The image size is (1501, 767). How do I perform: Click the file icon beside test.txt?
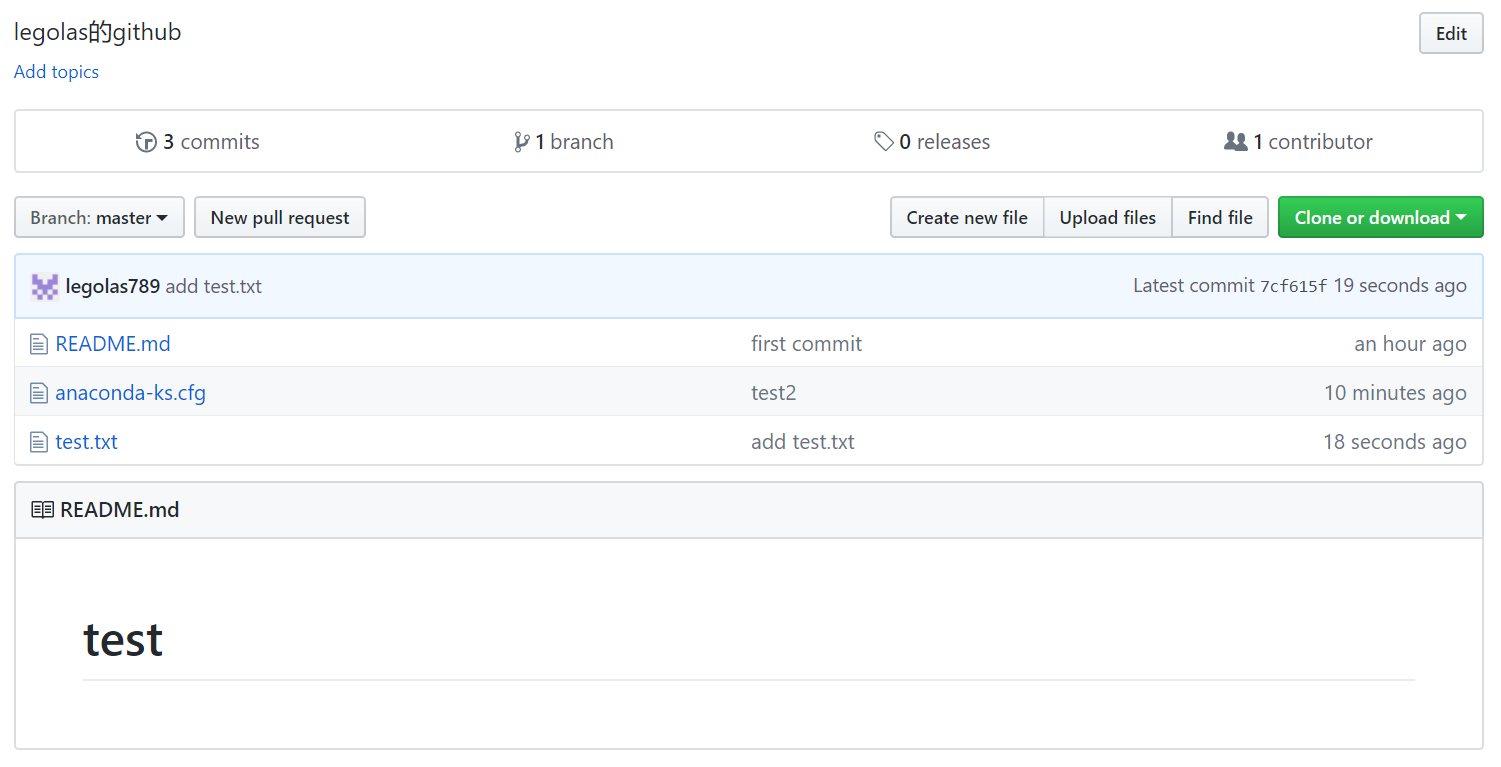pos(38,442)
